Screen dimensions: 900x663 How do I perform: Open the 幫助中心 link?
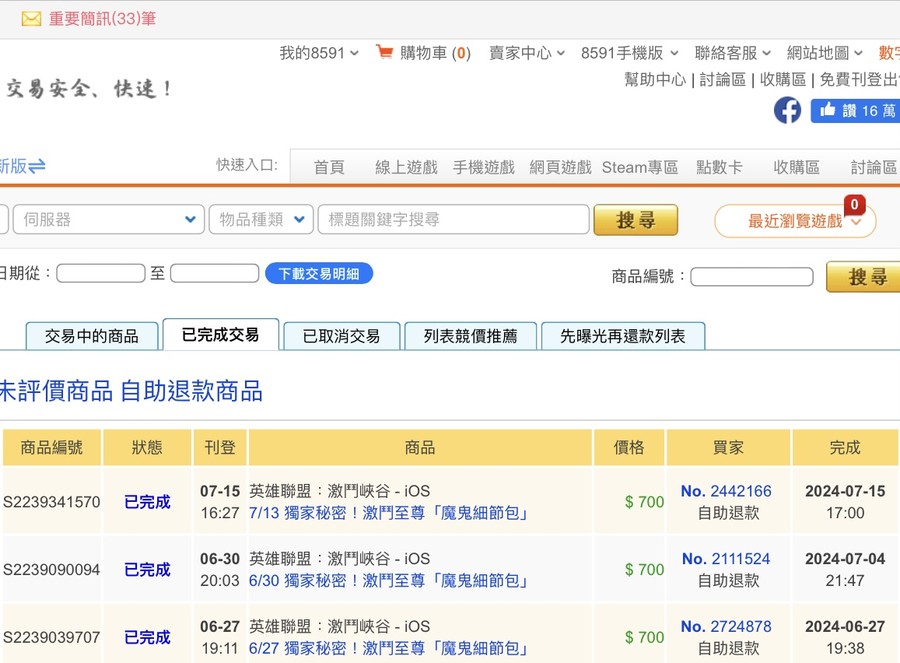(x=655, y=79)
